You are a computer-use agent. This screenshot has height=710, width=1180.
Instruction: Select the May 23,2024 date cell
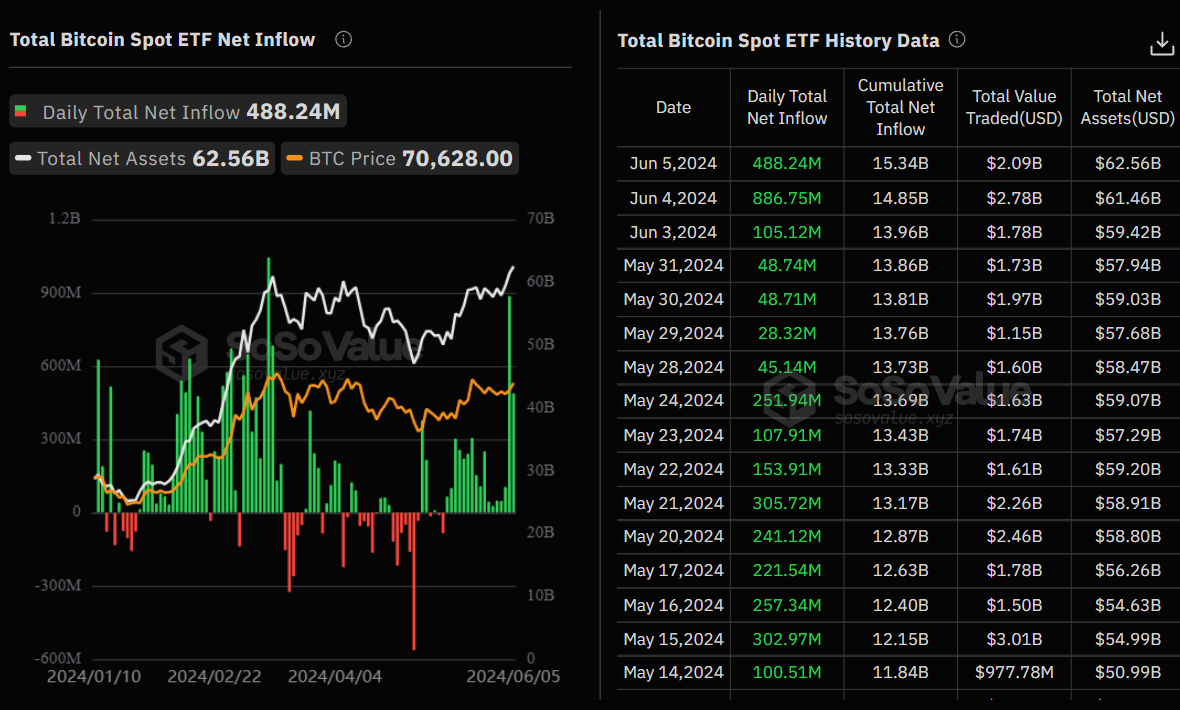(x=674, y=435)
